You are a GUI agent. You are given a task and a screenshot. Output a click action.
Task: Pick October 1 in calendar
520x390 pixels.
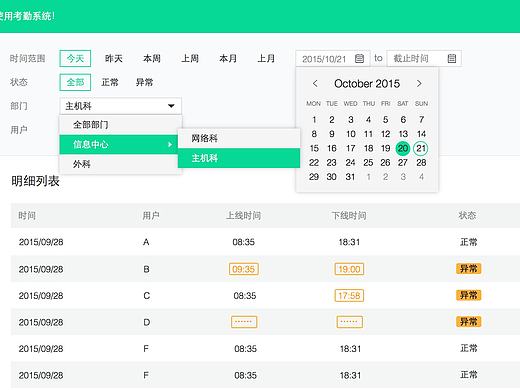coord(314,119)
